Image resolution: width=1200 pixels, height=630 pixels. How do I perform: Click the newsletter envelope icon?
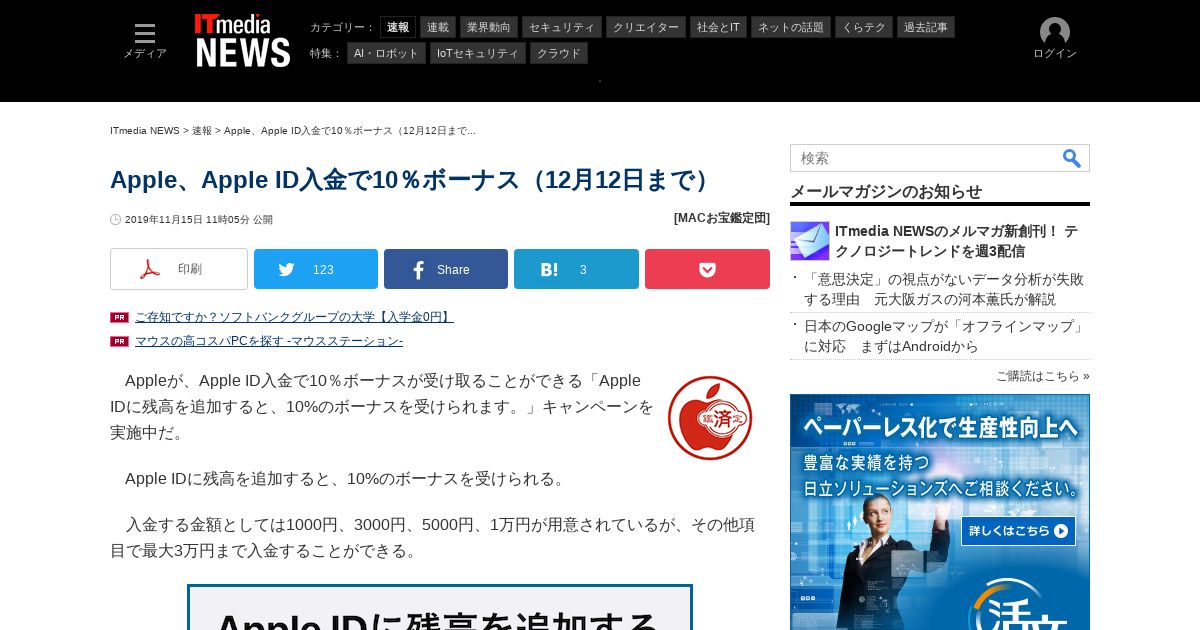810,241
